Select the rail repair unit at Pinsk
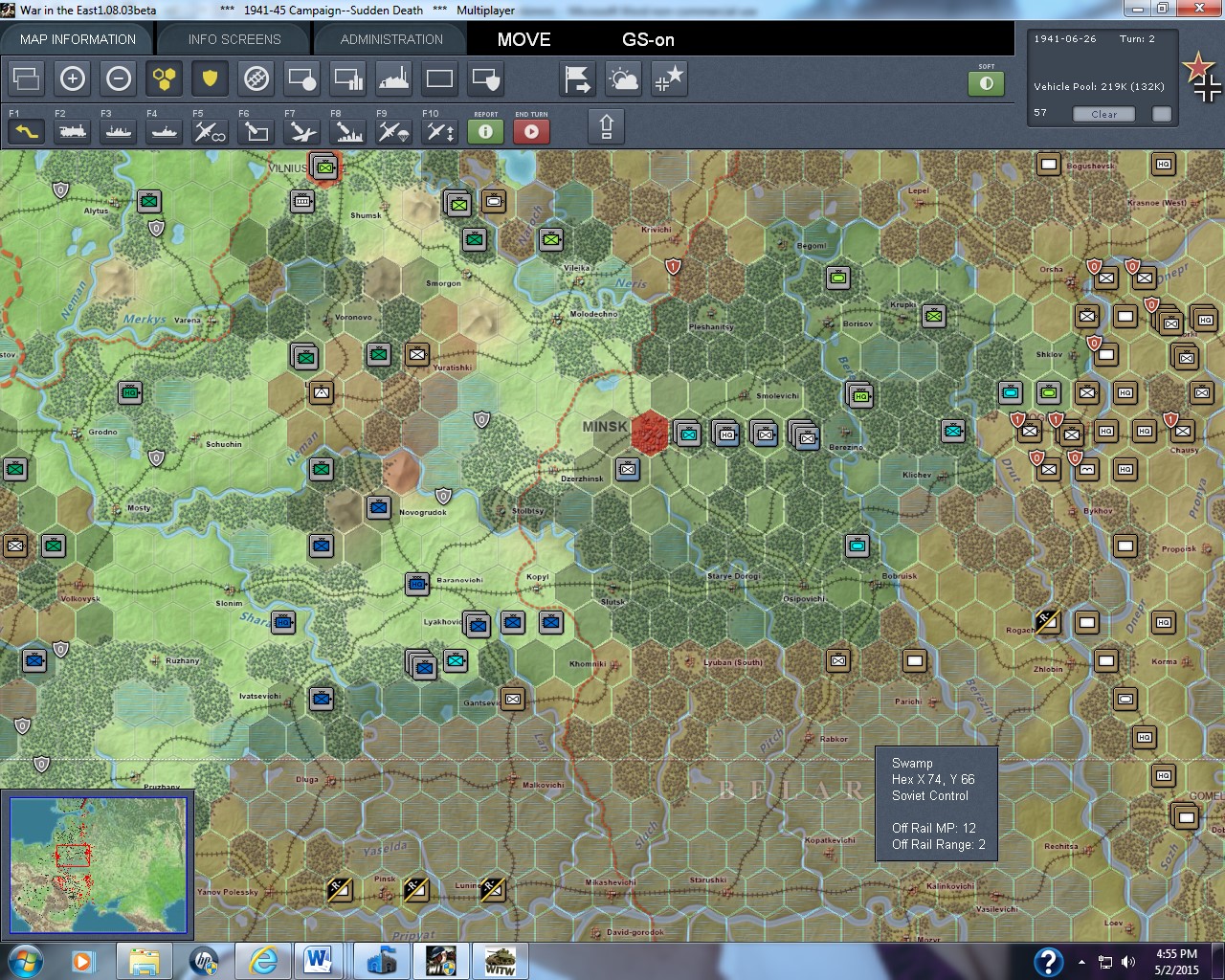 [x=416, y=890]
